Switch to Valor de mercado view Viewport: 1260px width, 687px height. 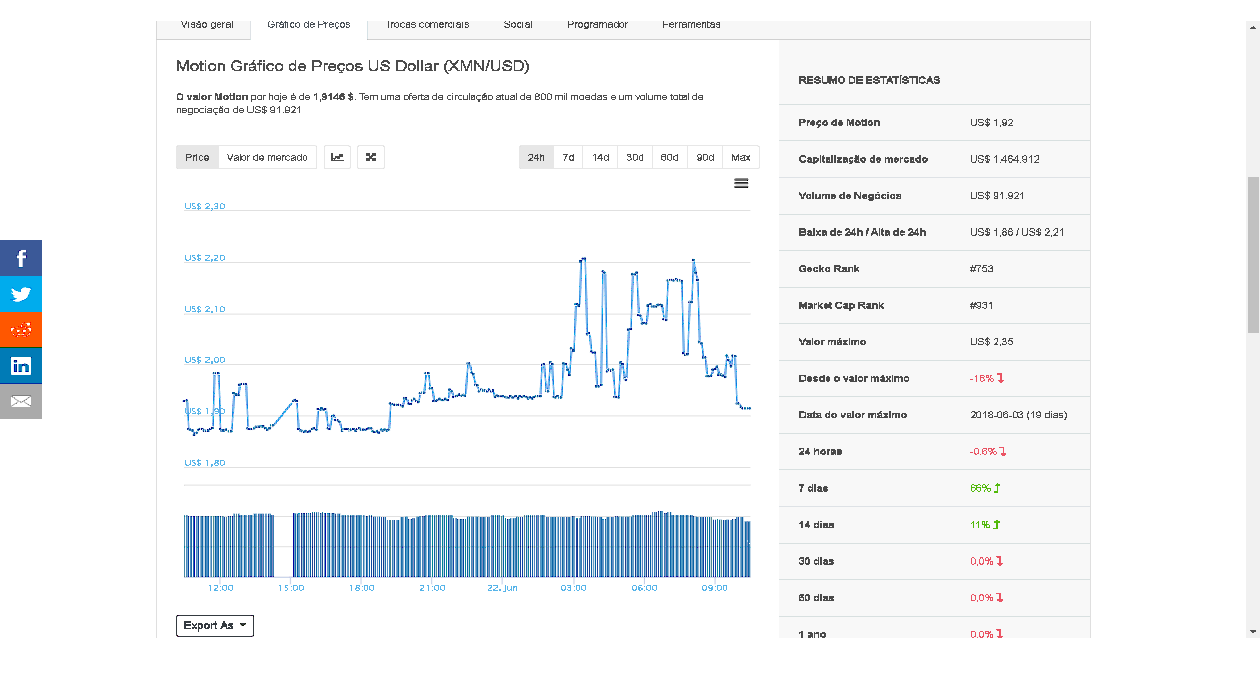click(267, 157)
